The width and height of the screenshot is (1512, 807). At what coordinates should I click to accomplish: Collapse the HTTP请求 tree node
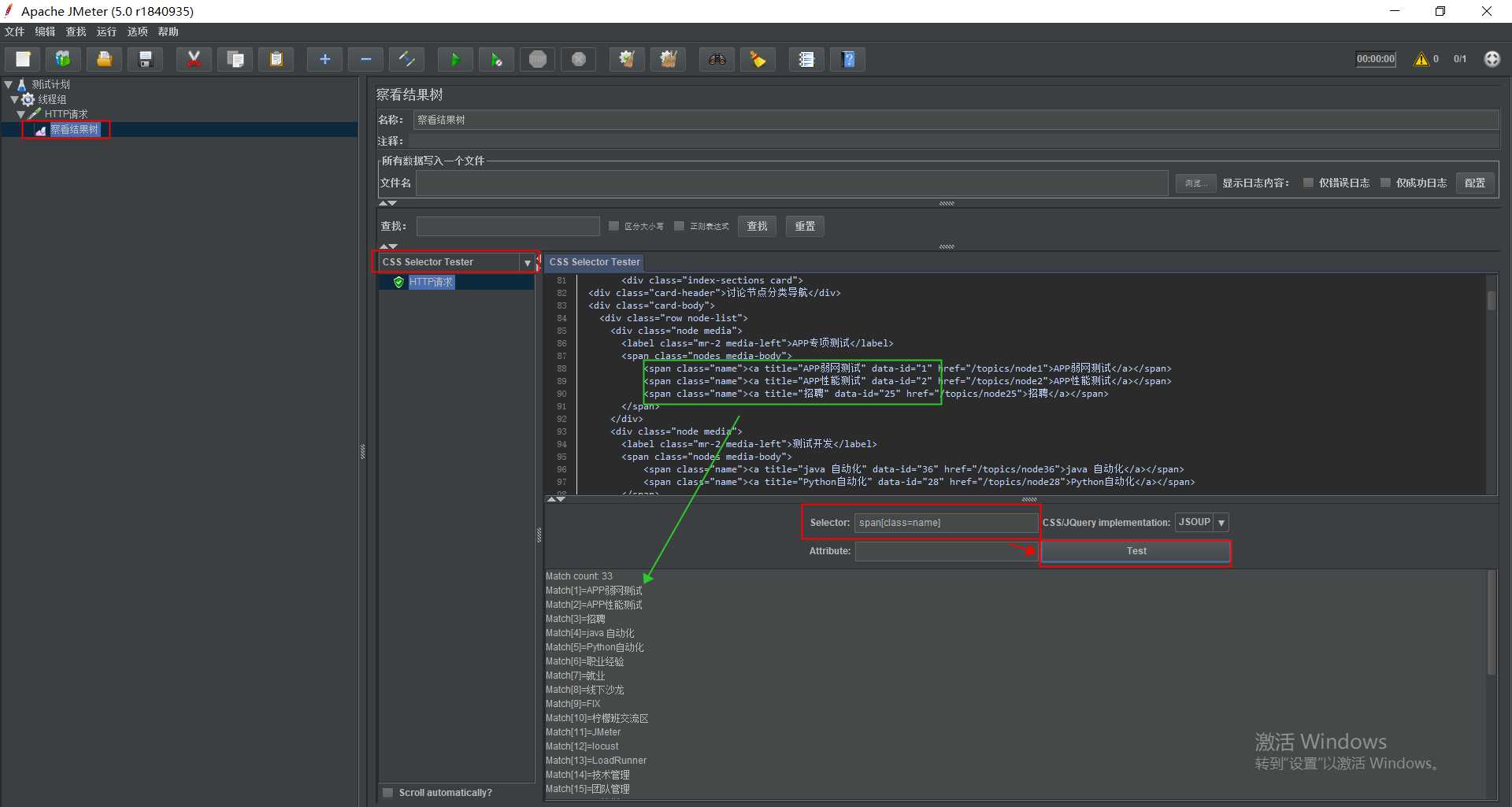click(21, 114)
